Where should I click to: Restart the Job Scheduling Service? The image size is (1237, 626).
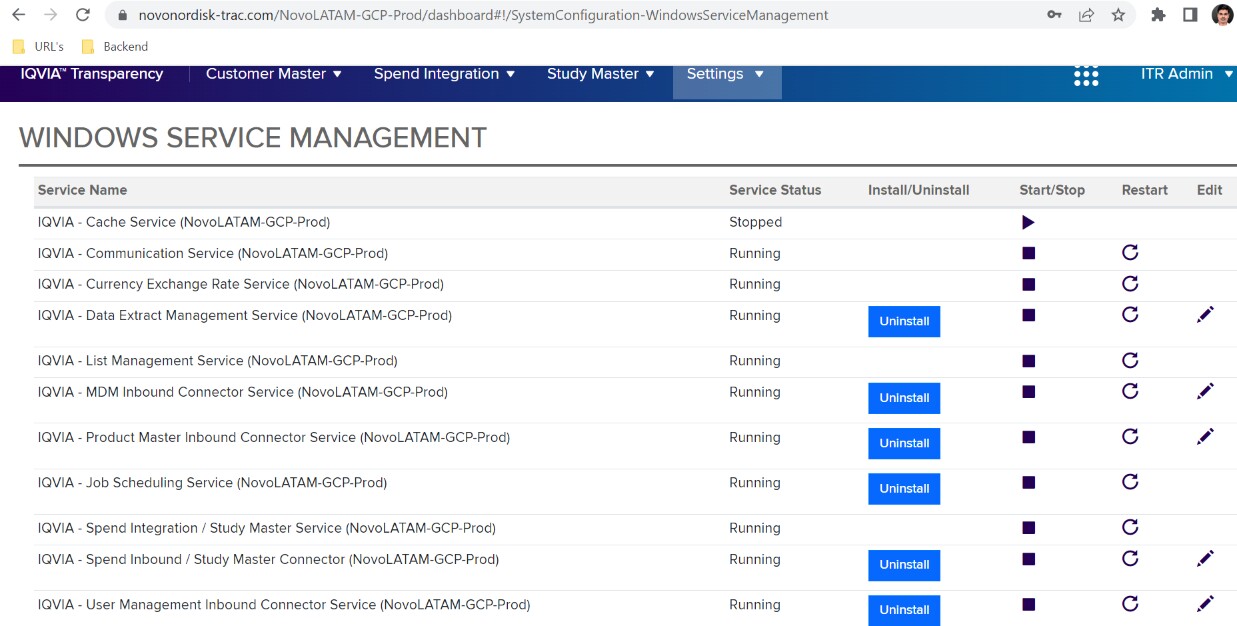(x=1130, y=482)
